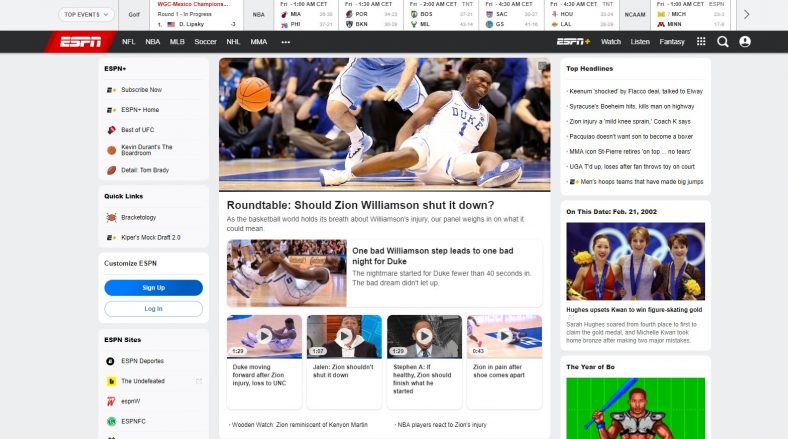Click the ESPN Deportes site icon
The width and height of the screenshot is (788, 439).
click(111, 361)
